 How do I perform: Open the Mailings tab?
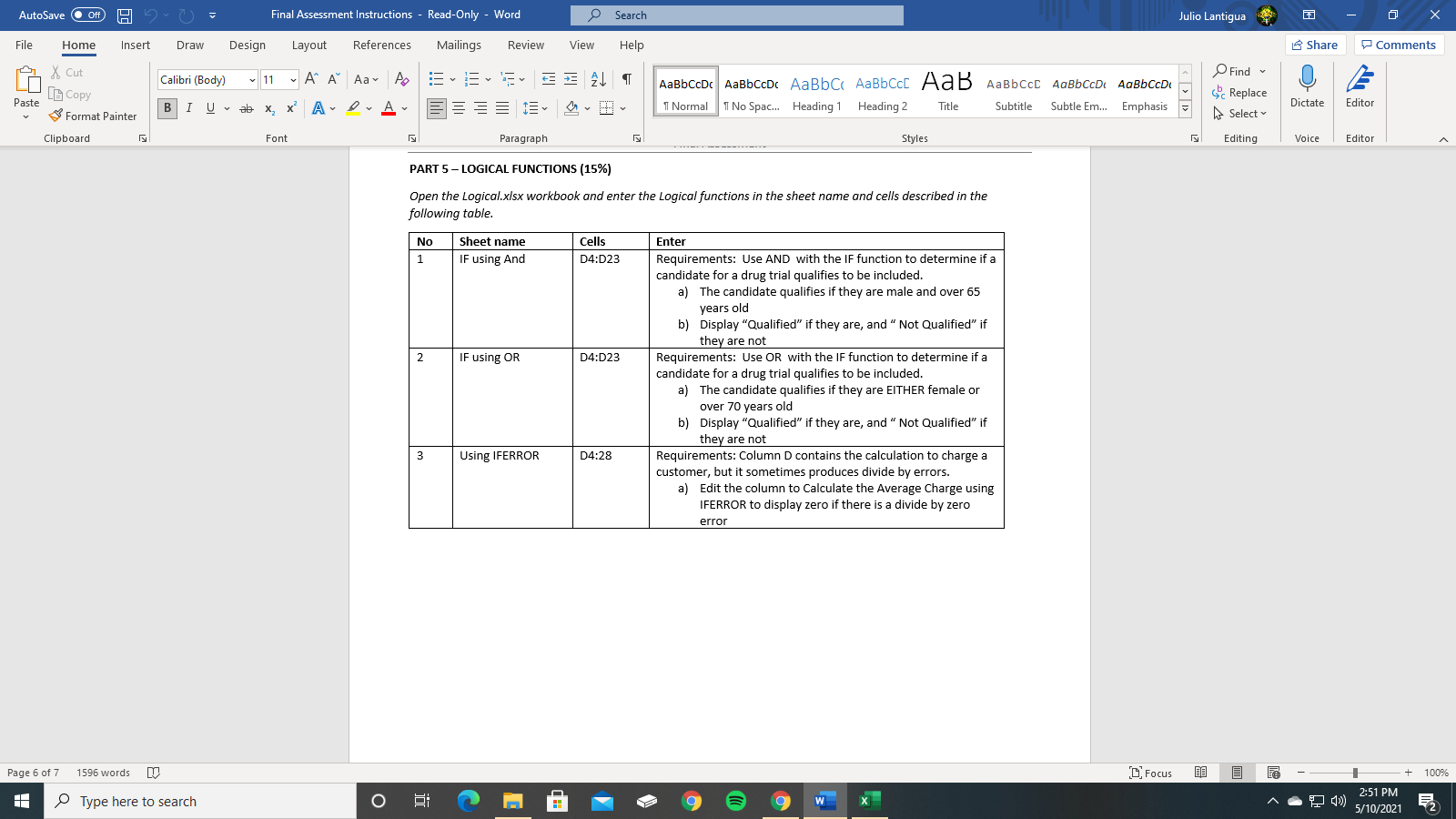click(x=459, y=45)
